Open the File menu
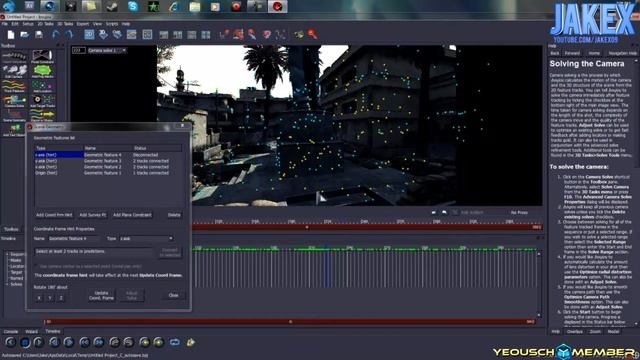 click(x=4, y=24)
